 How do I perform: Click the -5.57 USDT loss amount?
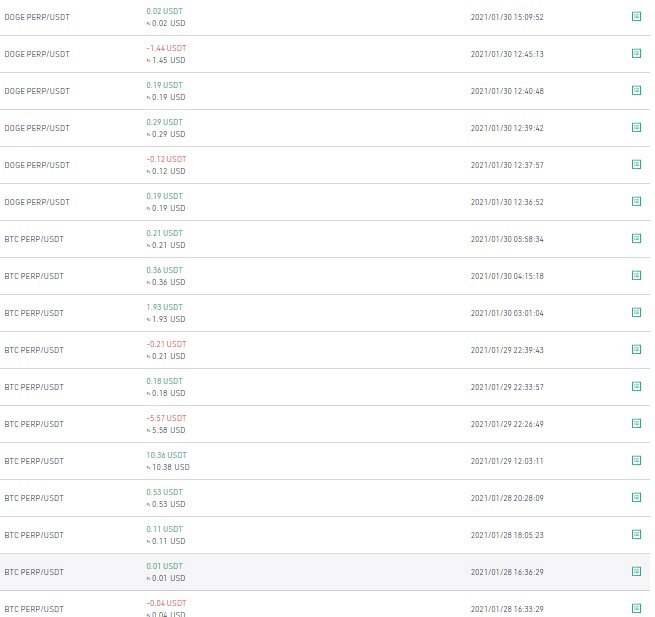click(x=166, y=418)
